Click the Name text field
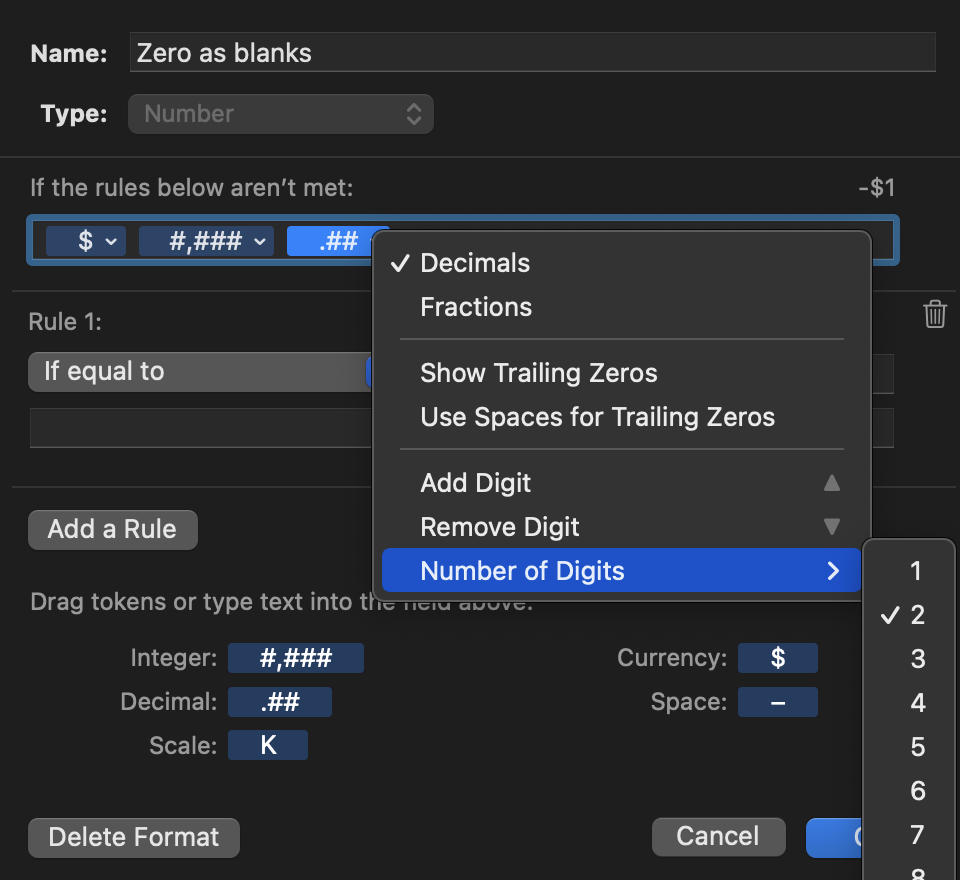Screen dimensions: 960x880 [532, 53]
